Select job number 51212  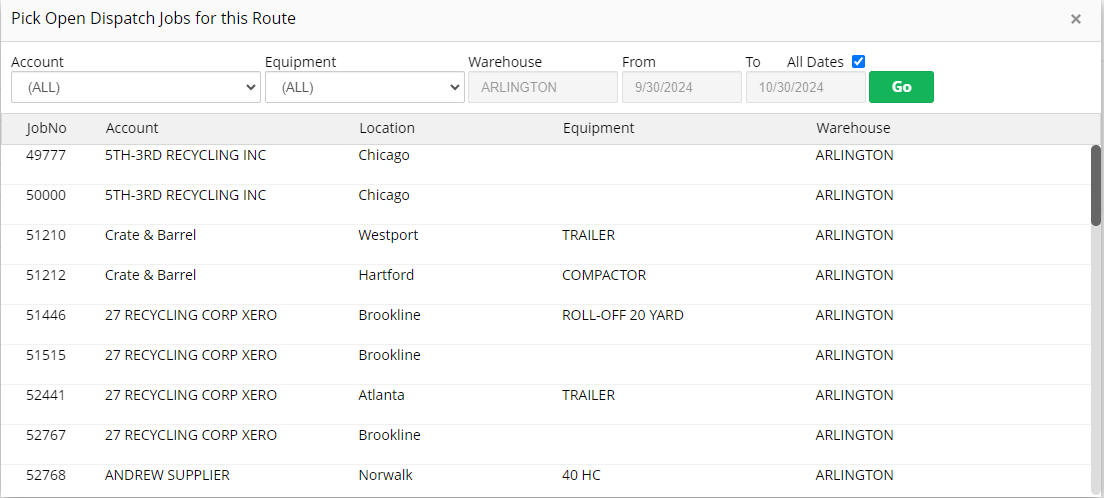(x=46, y=275)
